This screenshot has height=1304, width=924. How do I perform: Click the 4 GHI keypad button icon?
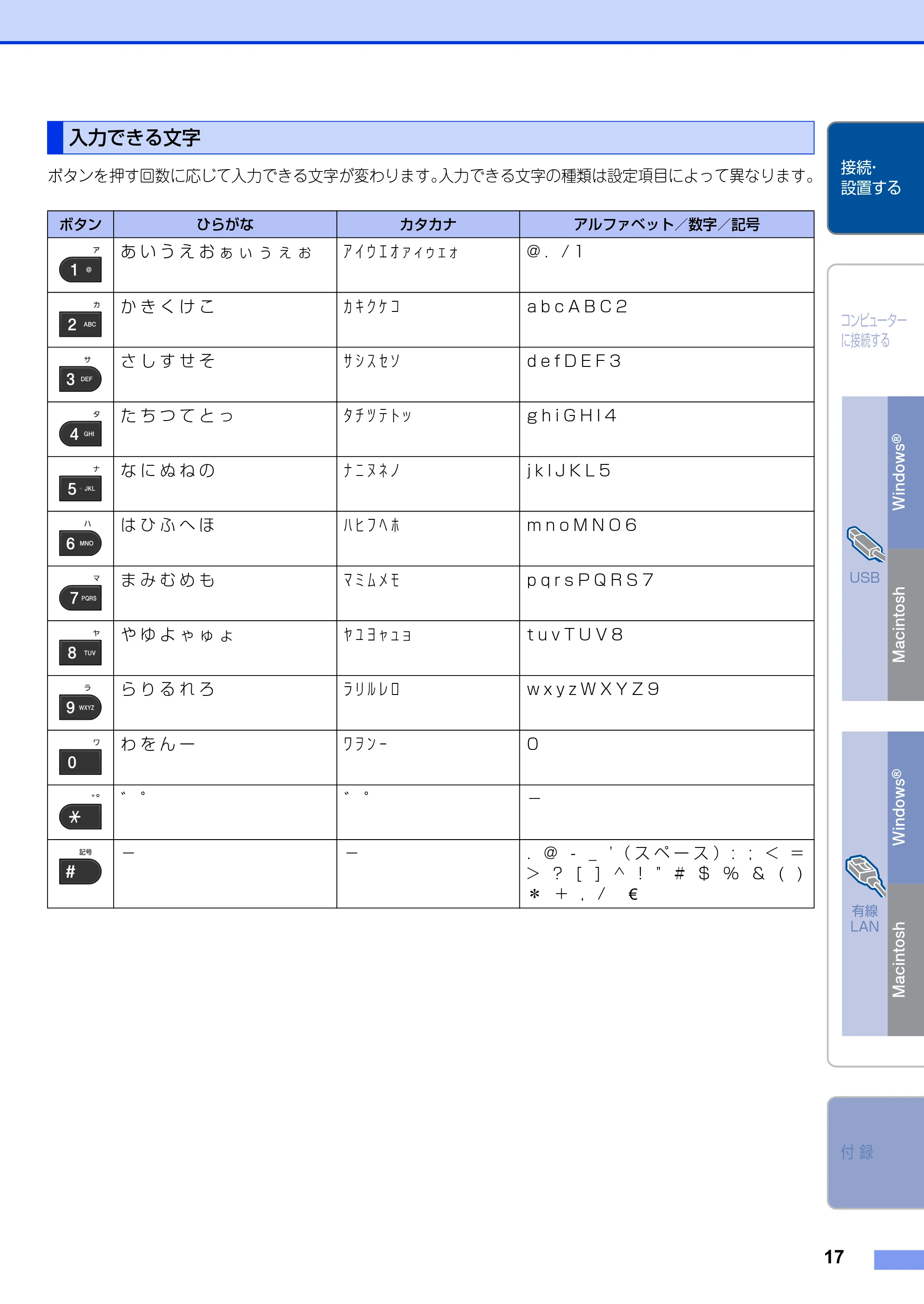tap(80, 434)
